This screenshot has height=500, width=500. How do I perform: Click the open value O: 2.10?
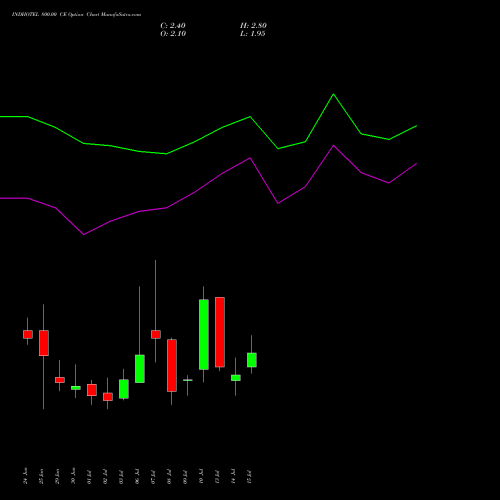click(x=173, y=34)
